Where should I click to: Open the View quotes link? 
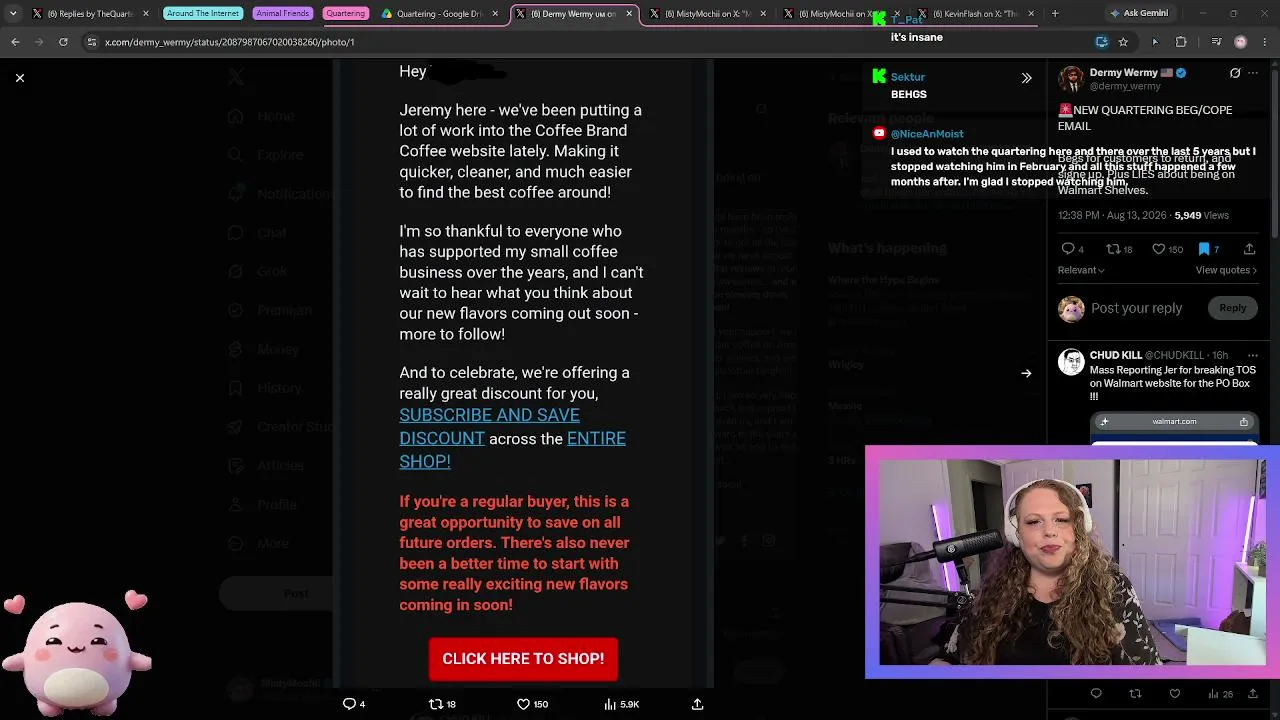(1226, 270)
